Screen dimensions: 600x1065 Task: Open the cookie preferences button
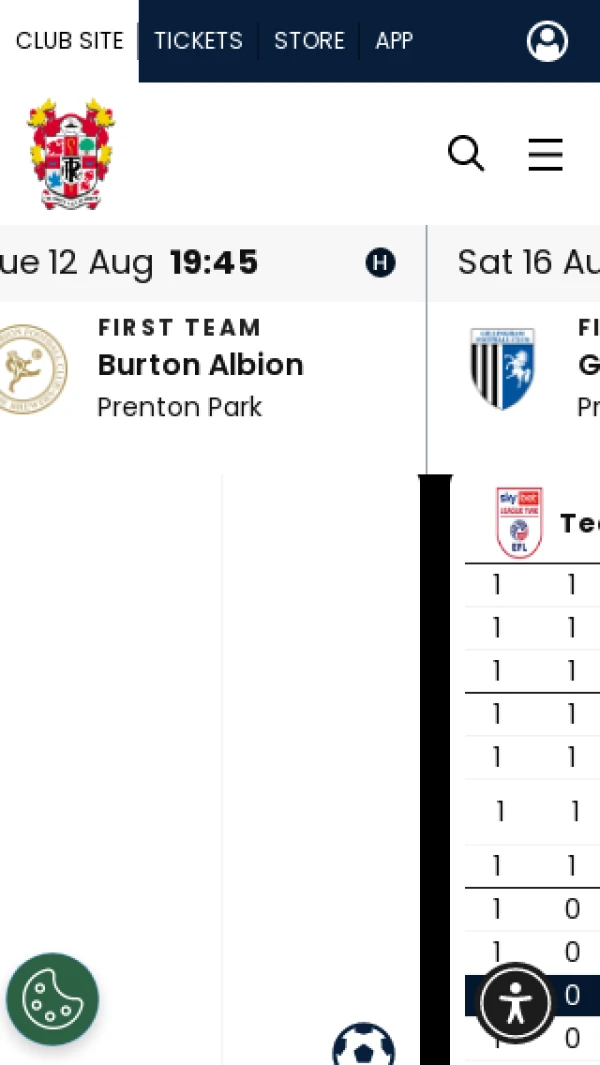pos(52,998)
